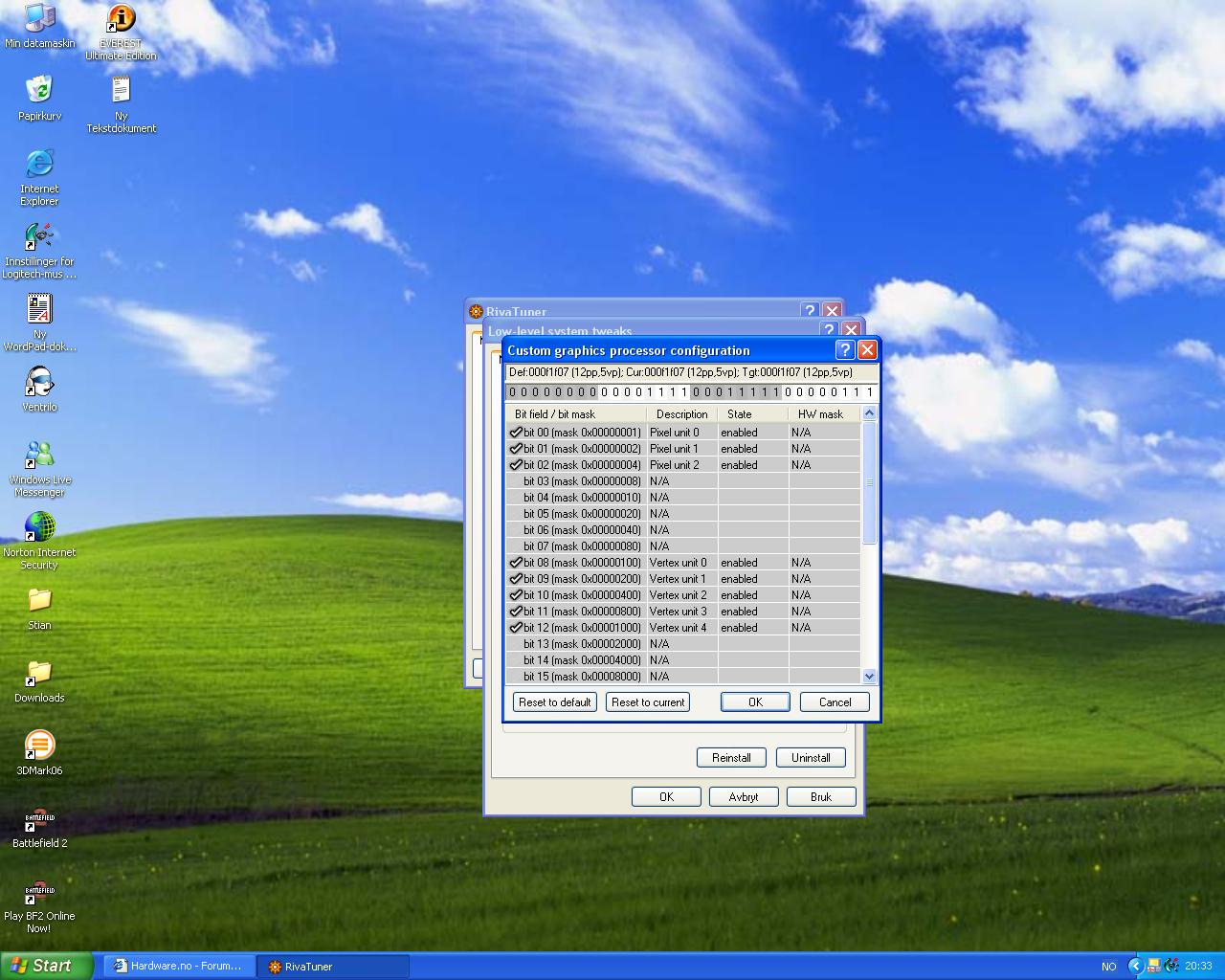1225x980 pixels.
Task: Toggle bit 11 Vertex unit 3 checkbox
Action: coord(516,612)
